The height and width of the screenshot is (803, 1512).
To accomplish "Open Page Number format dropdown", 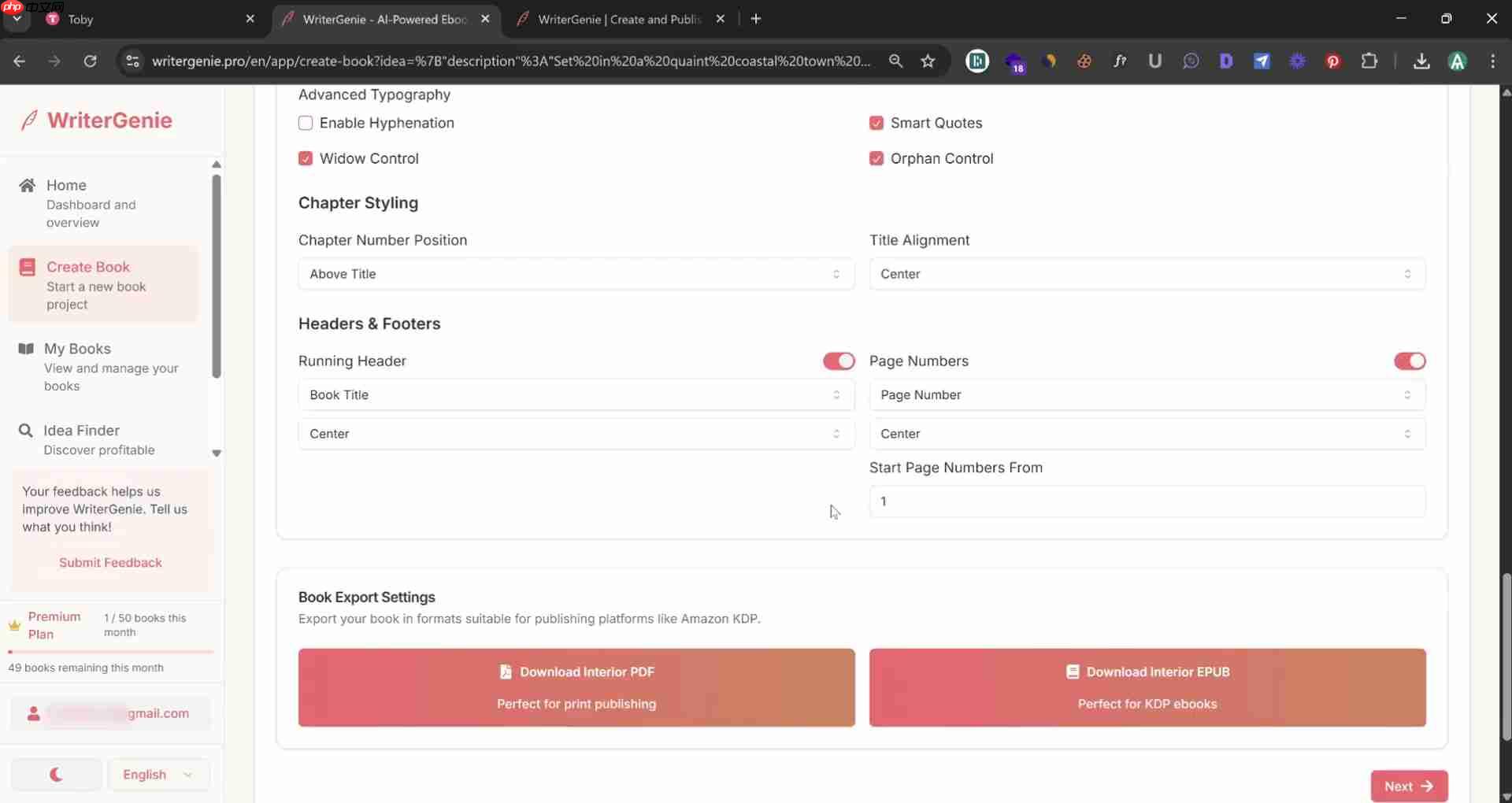I will pyautogui.click(x=1147, y=394).
